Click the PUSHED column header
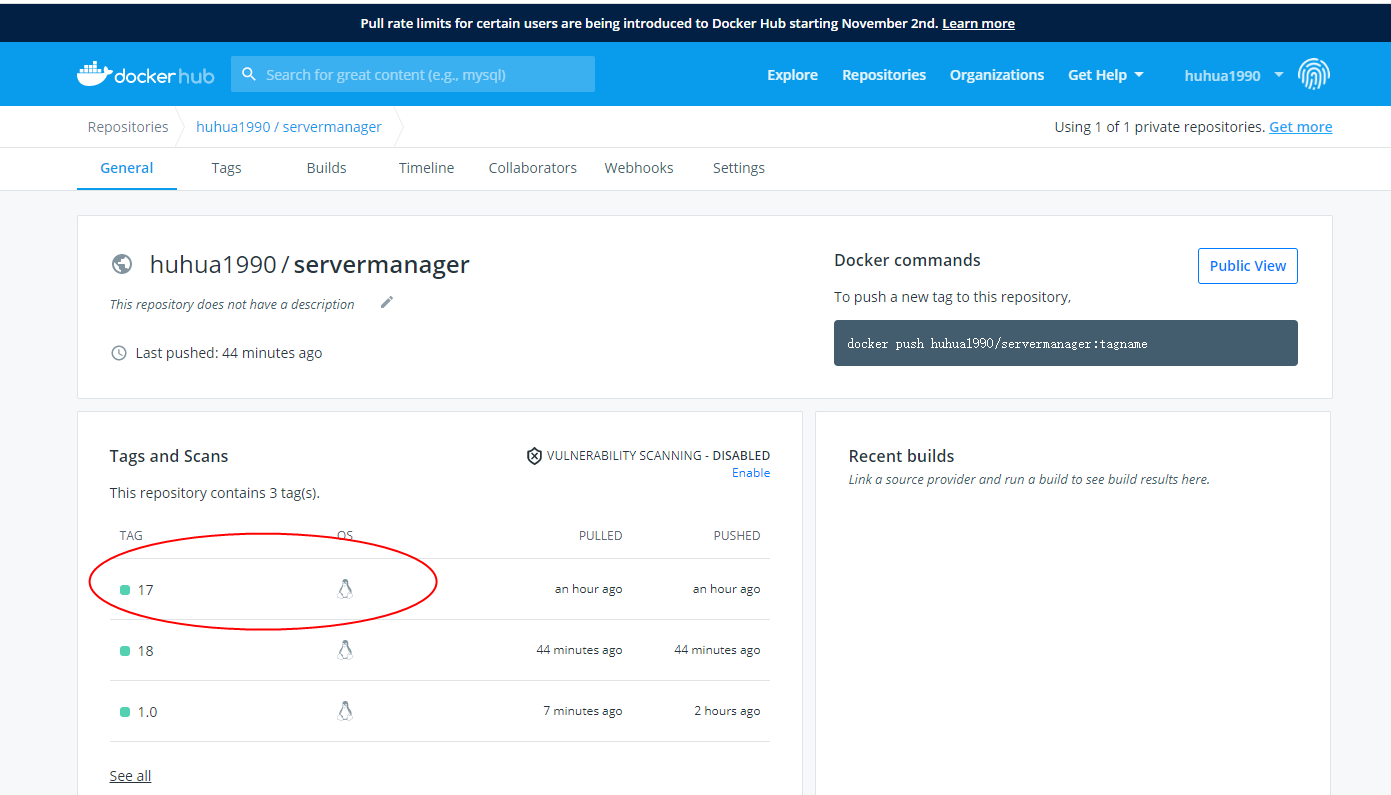The width and height of the screenshot is (1391, 795). [x=737, y=536]
